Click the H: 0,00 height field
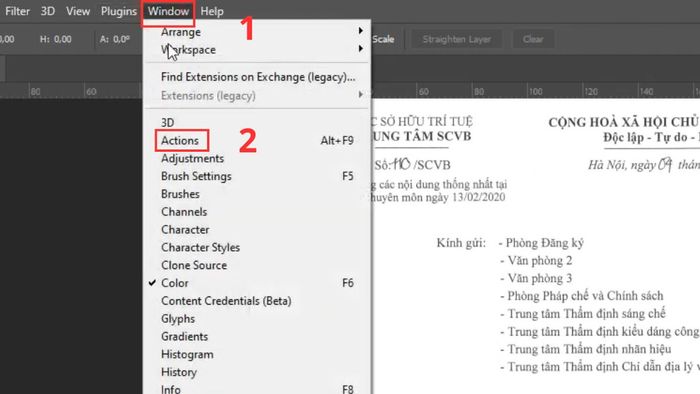The height and width of the screenshot is (394, 700). [x=56, y=39]
